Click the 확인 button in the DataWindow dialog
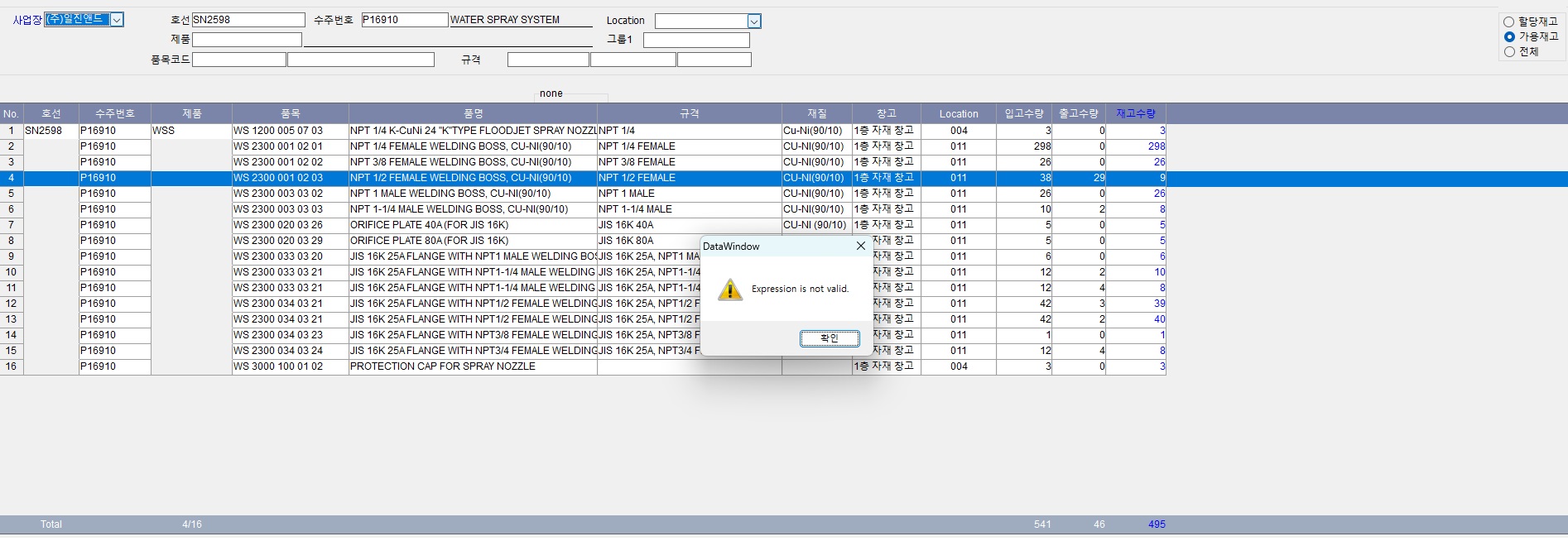Screen dimensions: 1568x541 click(x=829, y=338)
